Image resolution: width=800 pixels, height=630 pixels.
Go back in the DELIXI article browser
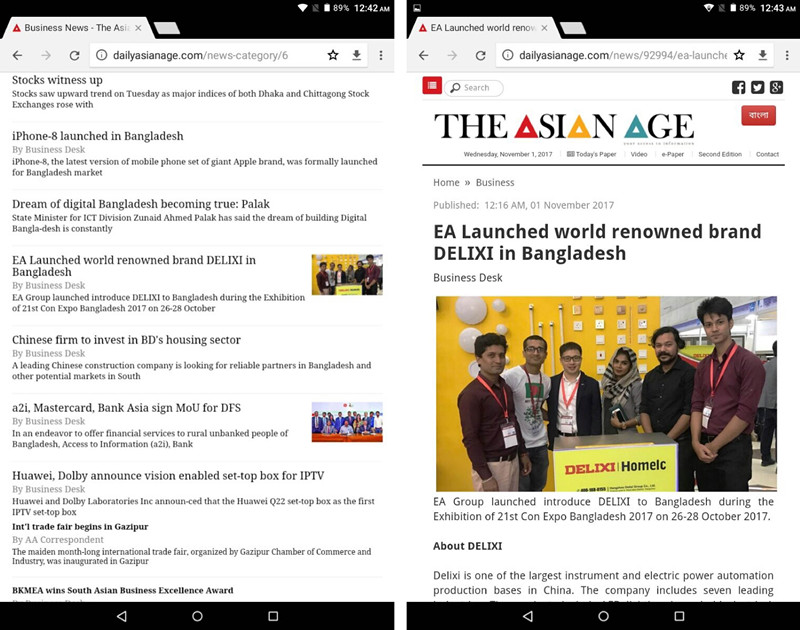coord(423,55)
